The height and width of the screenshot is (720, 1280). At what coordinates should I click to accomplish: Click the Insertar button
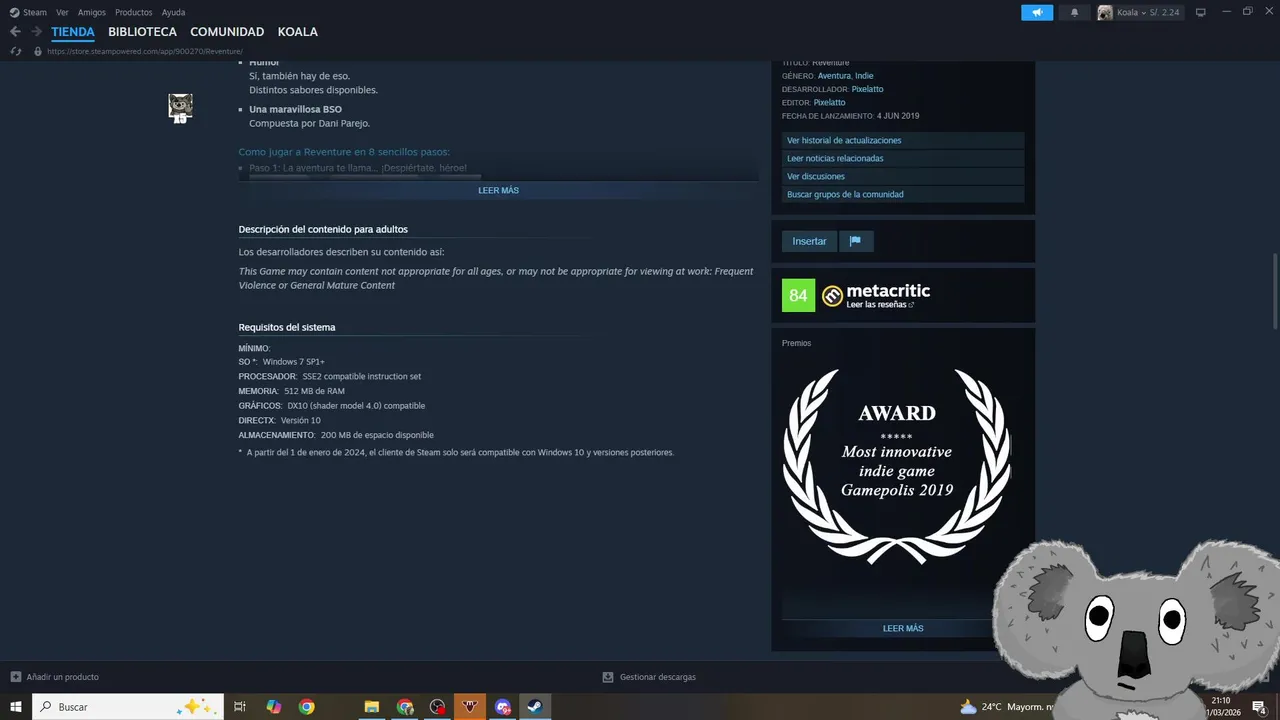809,241
